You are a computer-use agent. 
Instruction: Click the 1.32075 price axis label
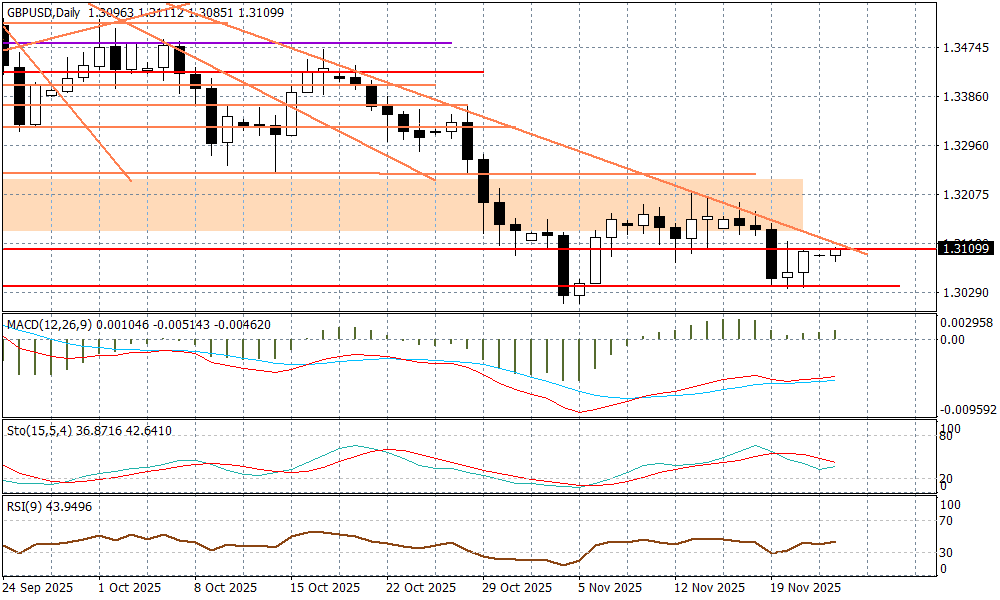point(965,194)
